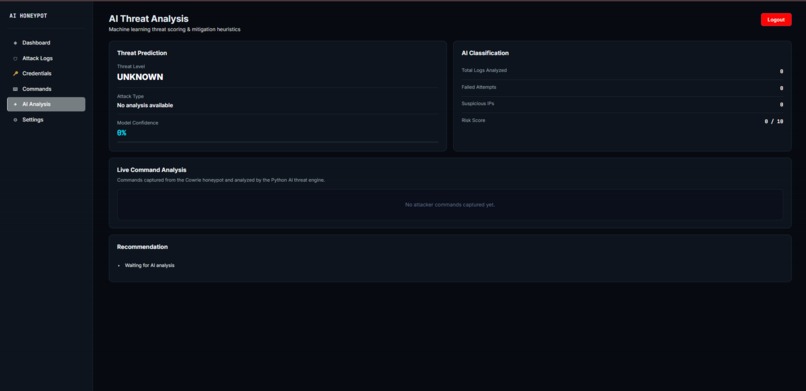
Task: Click the Risk Score label
Action: tap(473, 120)
